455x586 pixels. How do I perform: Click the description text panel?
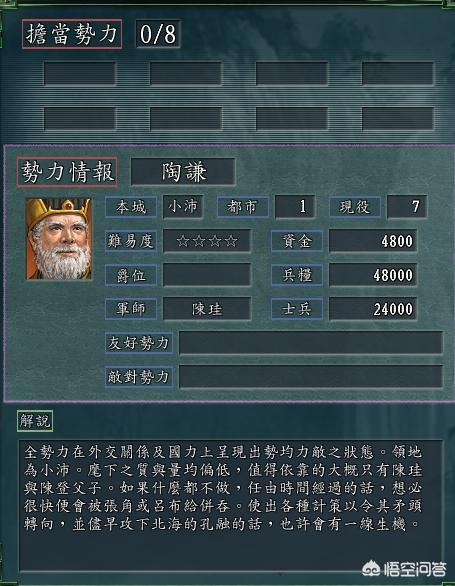pos(231,506)
